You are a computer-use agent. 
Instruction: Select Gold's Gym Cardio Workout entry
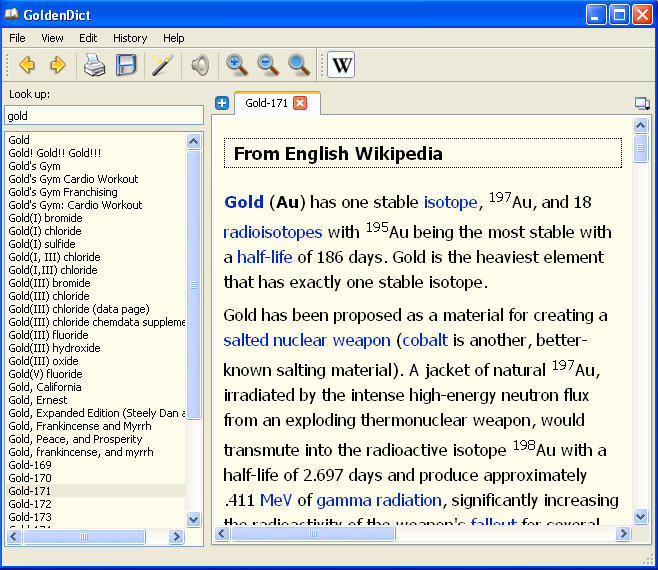click(x=96, y=179)
